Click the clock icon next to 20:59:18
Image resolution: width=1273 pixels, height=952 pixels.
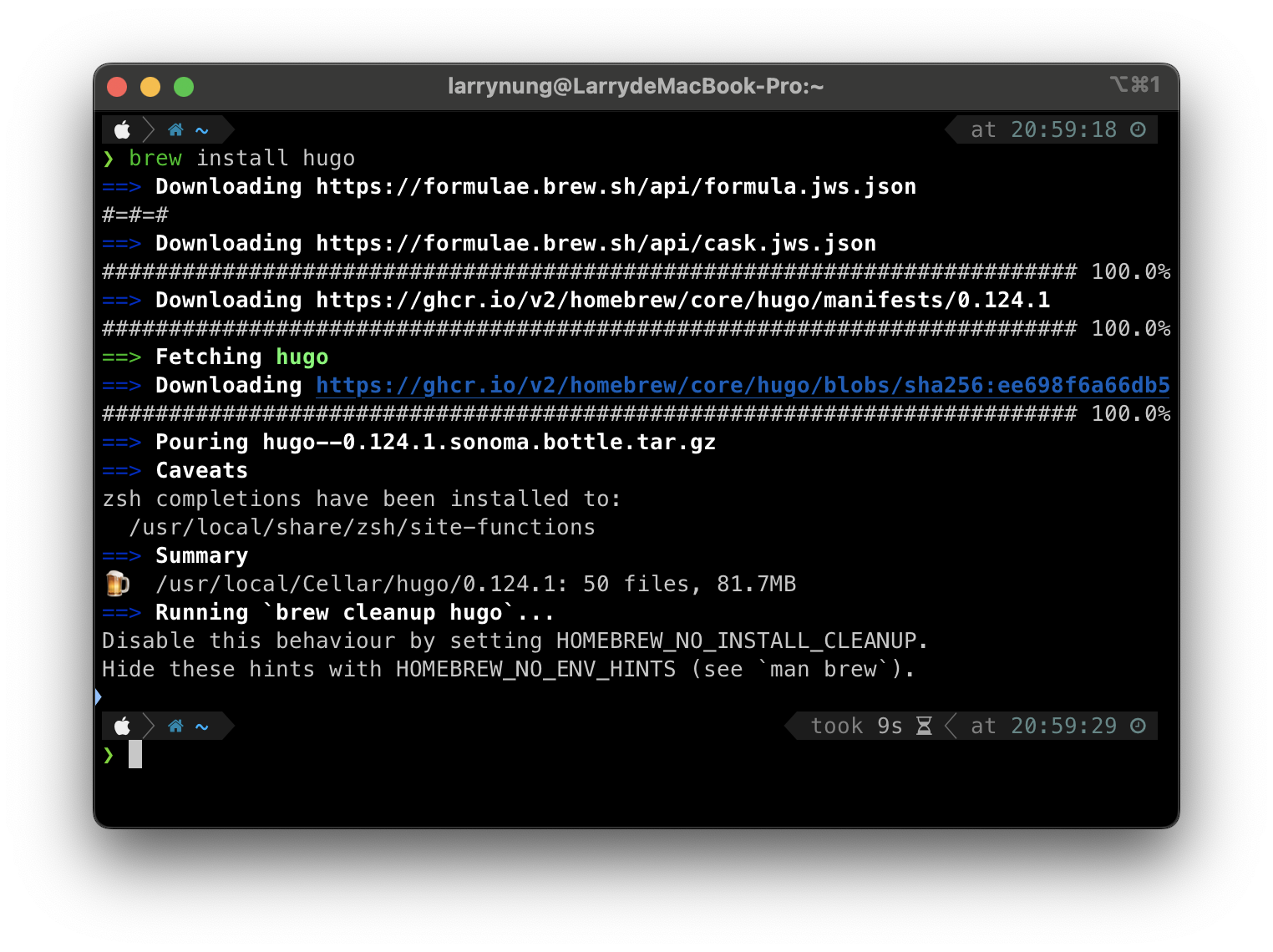click(1138, 129)
